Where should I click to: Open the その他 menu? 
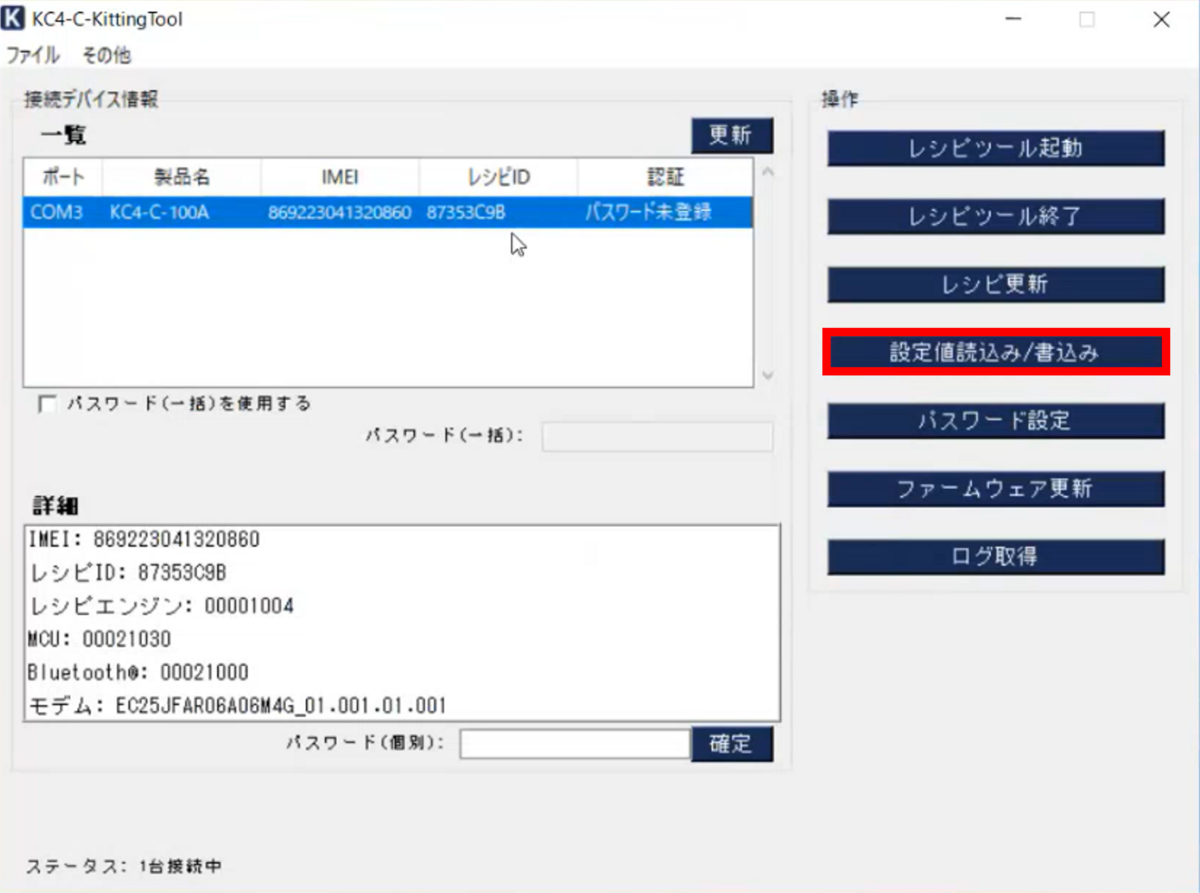(x=105, y=55)
